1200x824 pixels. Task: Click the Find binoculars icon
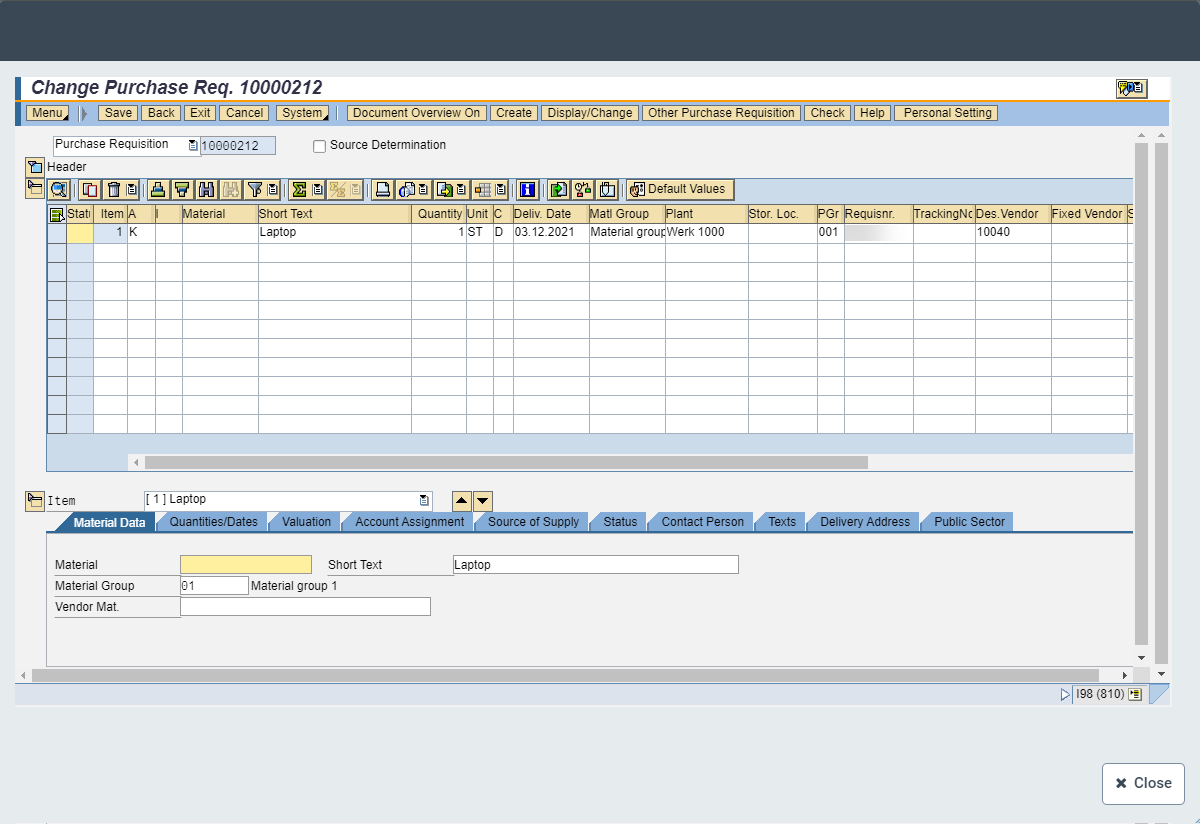coord(207,189)
